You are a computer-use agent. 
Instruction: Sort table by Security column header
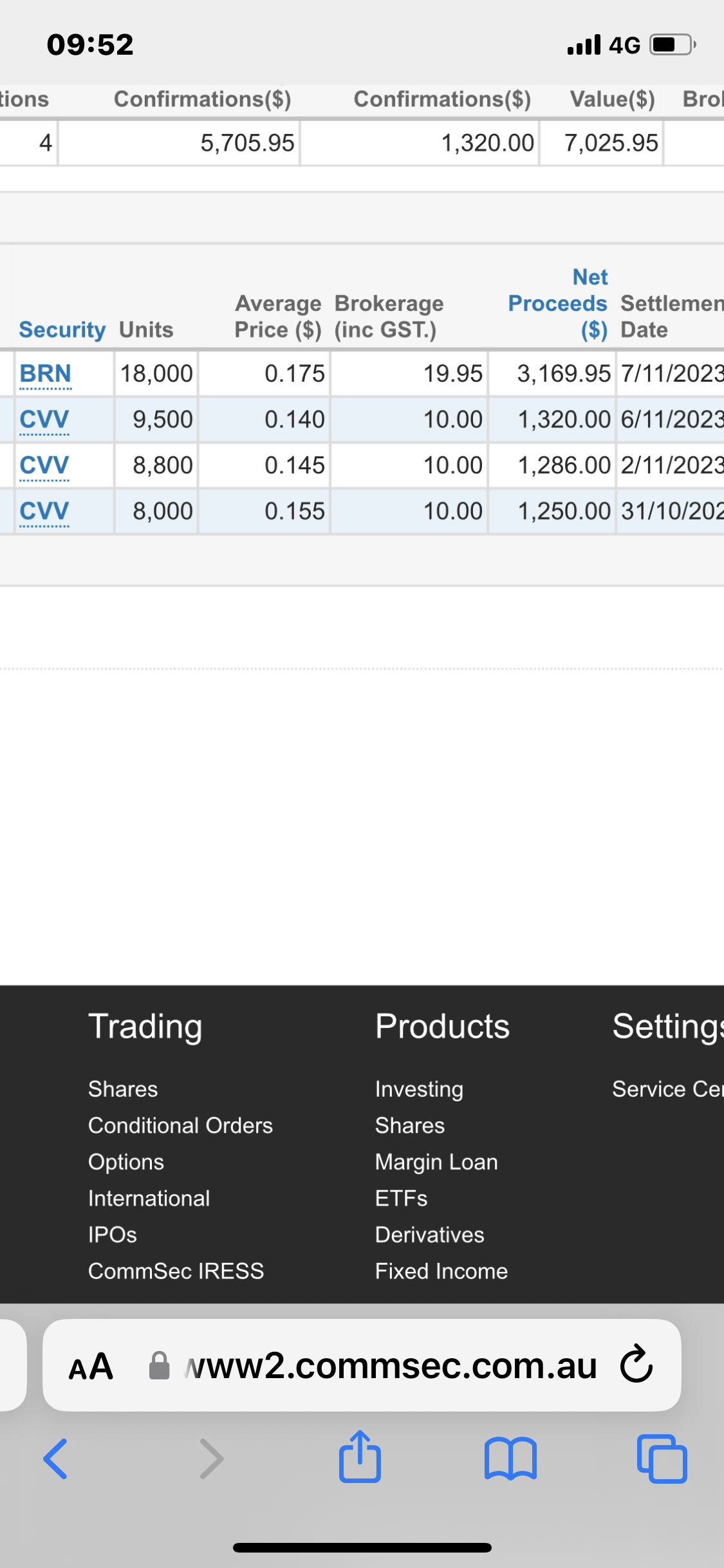coord(62,330)
